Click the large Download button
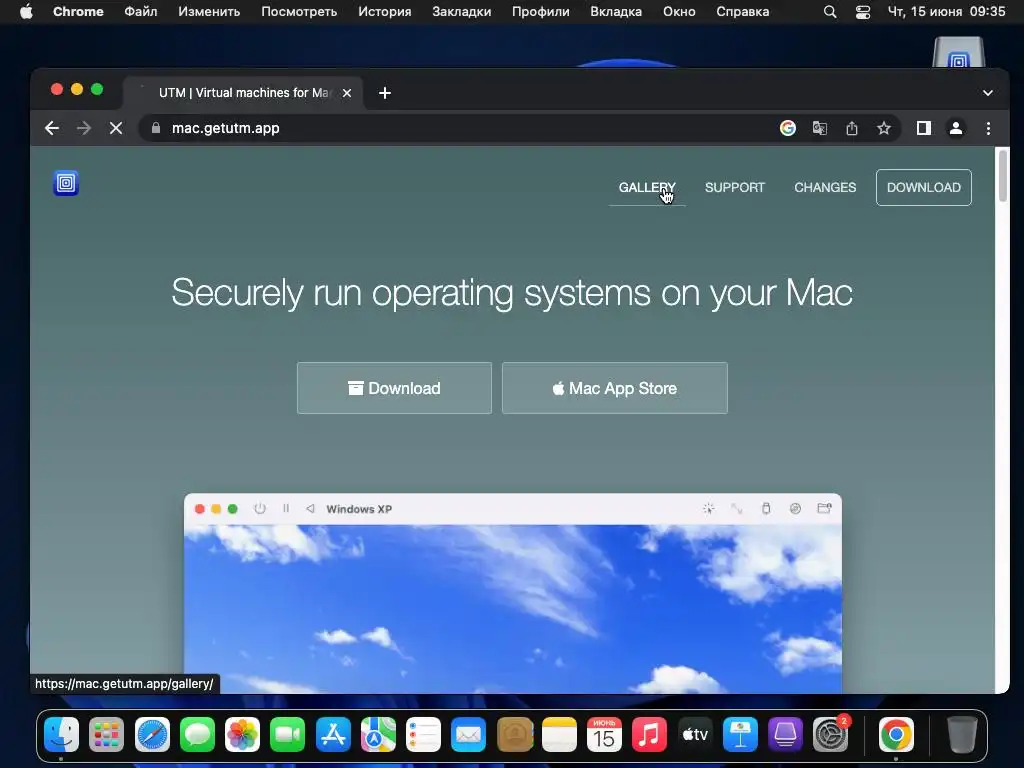Viewport: 1024px width, 768px height. coord(394,388)
